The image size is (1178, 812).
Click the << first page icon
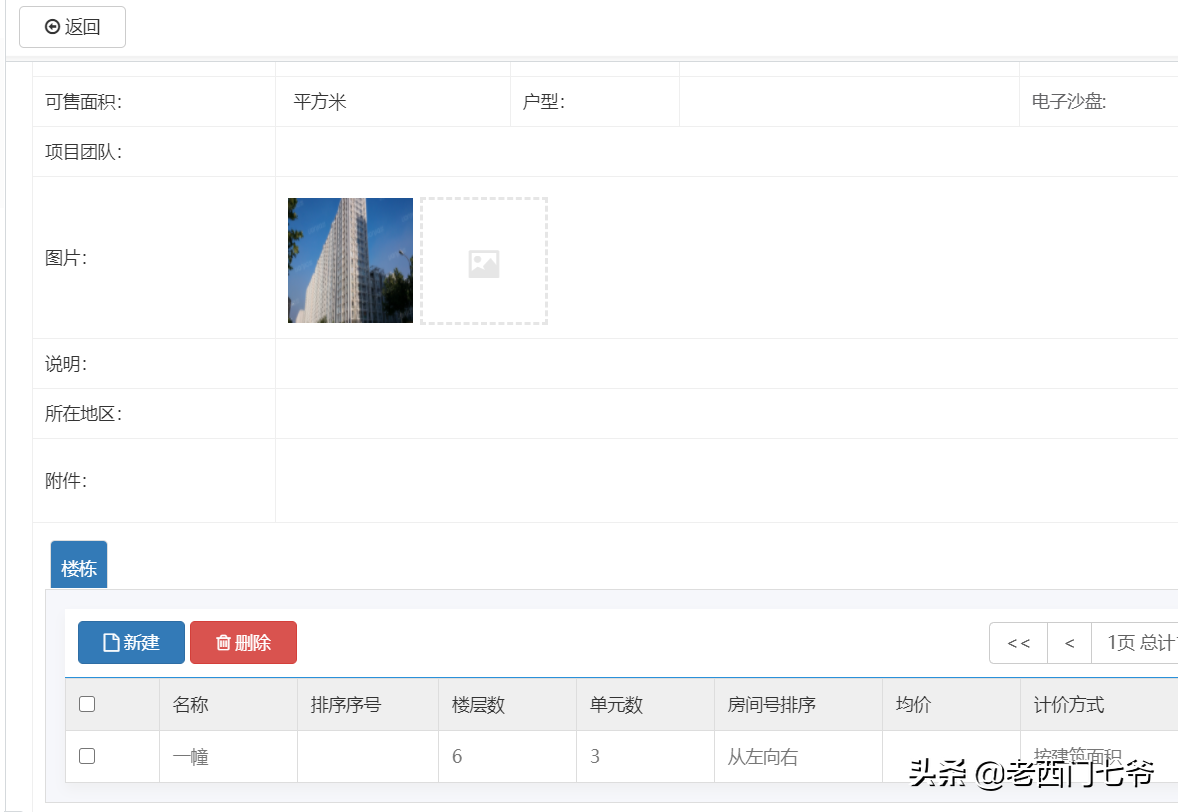(1017, 642)
